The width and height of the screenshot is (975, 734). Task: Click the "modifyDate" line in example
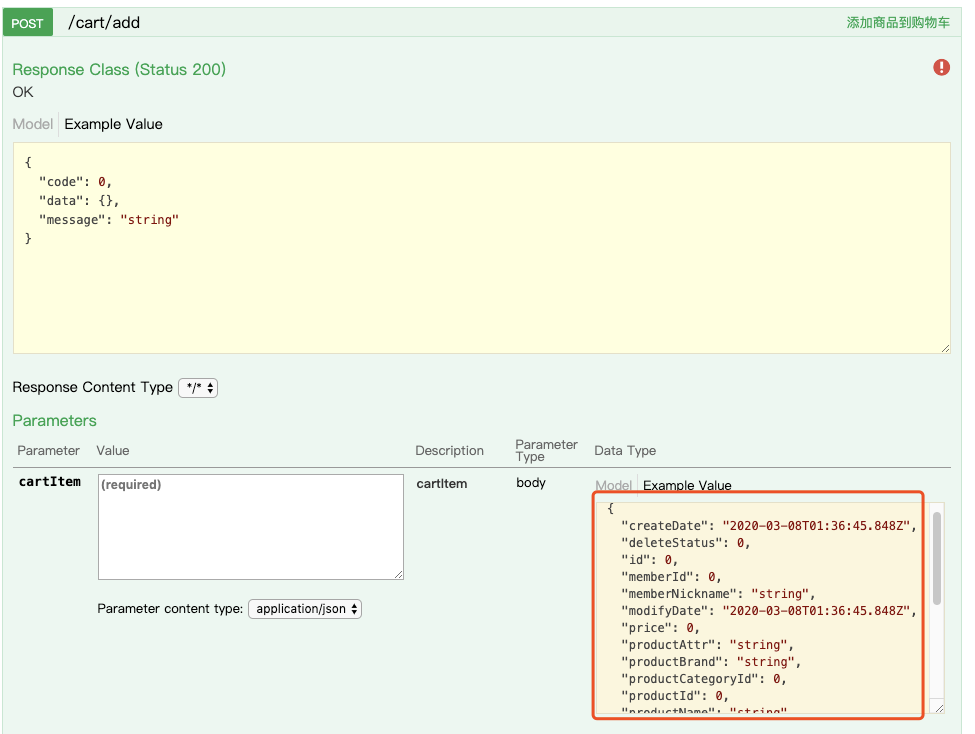click(x=769, y=611)
